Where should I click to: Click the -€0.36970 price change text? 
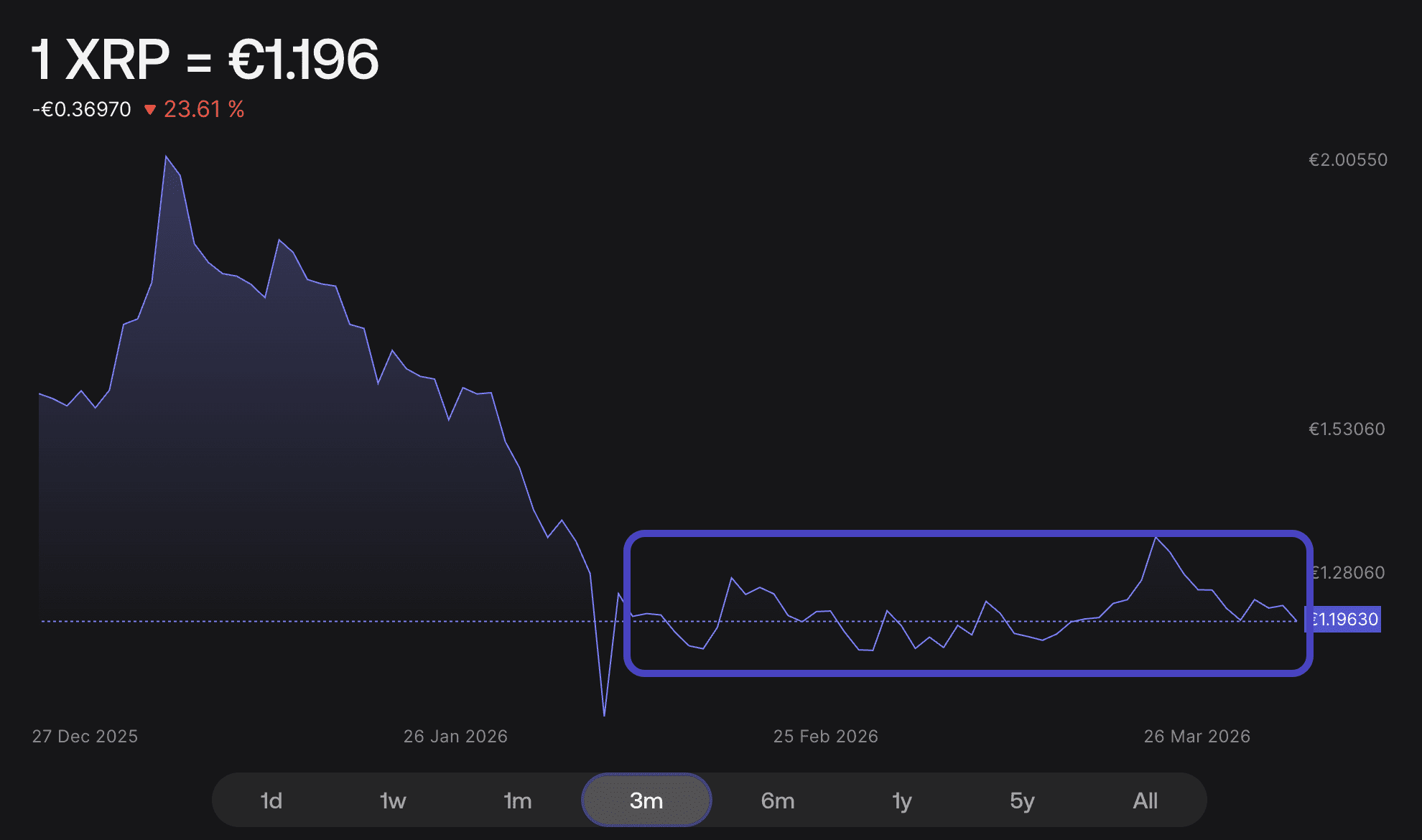[82, 109]
